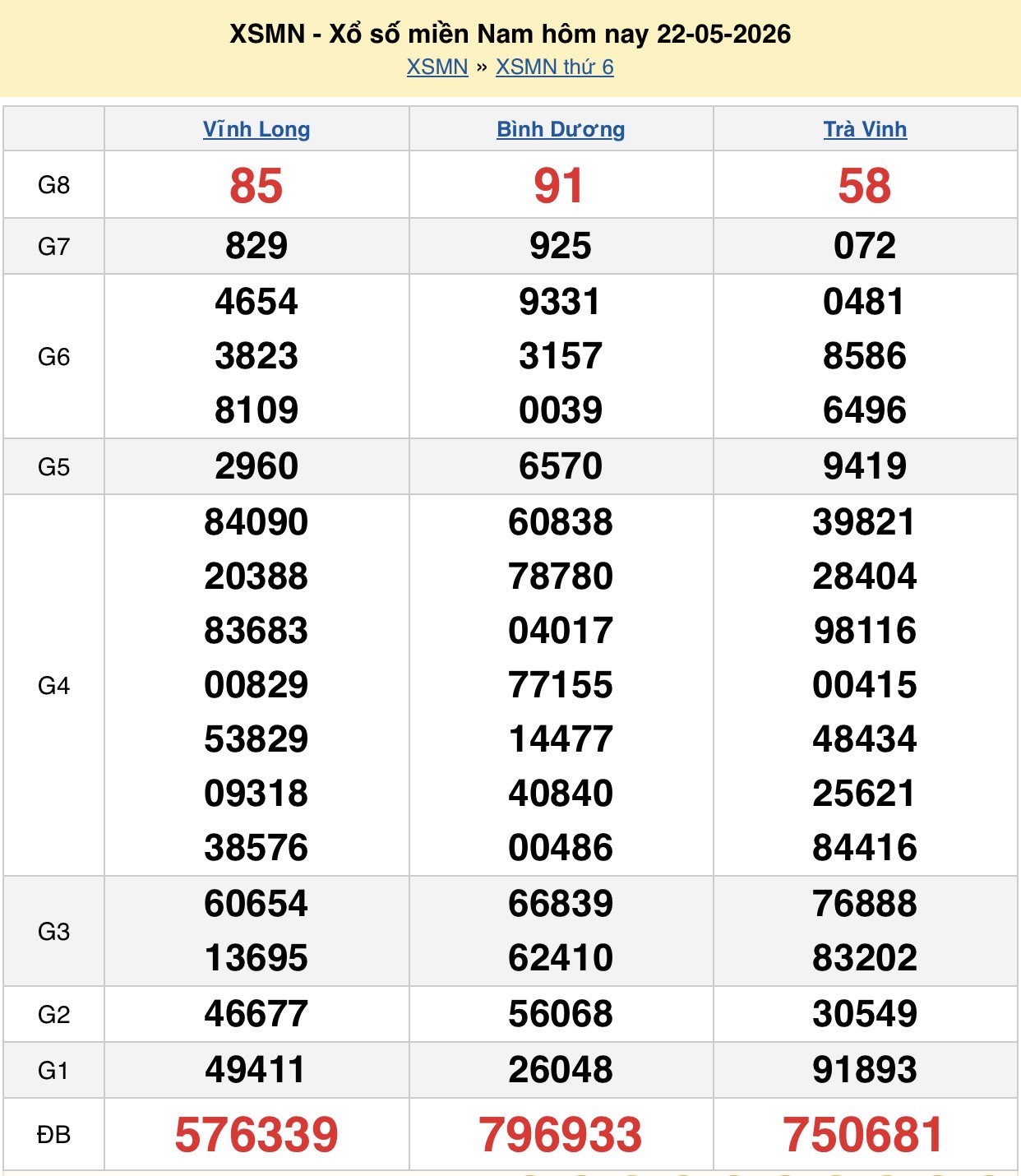Open the XSMN thứ 6 link
Screen dimensions: 1021x1176
pyautogui.click(x=555, y=67)
